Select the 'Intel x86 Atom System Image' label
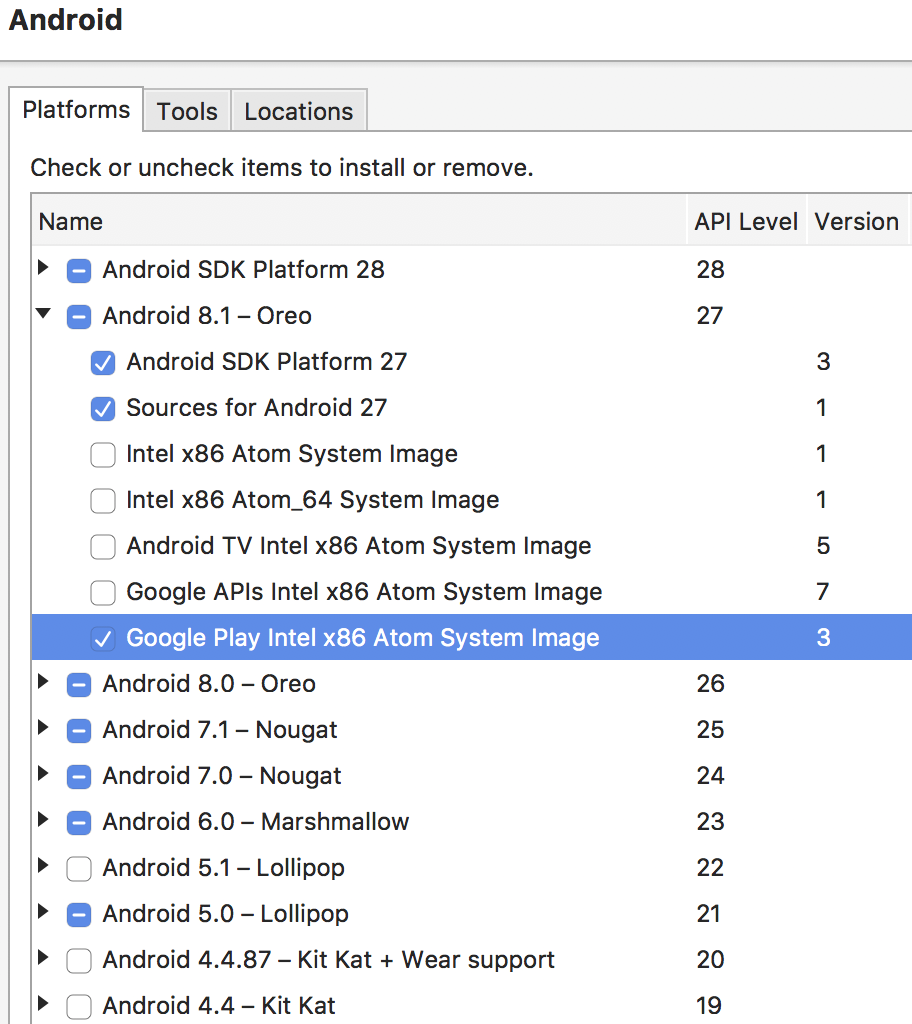 tap(292, 454)
